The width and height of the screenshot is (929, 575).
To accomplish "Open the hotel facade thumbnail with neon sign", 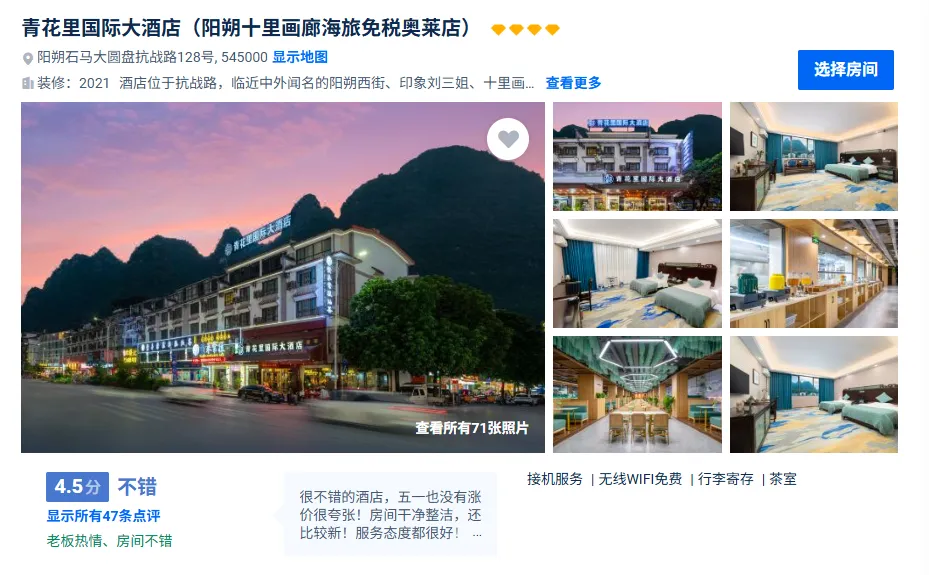I will click(637, 156).
